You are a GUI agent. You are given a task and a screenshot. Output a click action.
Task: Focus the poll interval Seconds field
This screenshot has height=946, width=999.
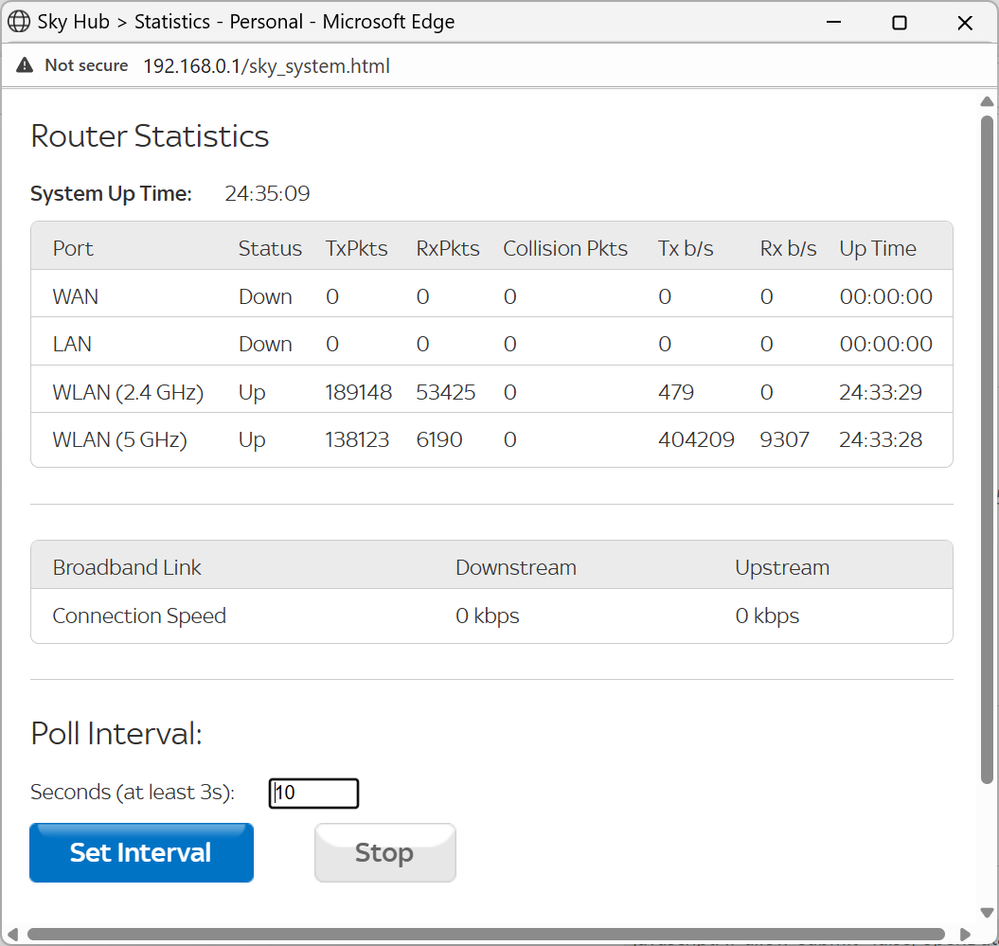314,793
